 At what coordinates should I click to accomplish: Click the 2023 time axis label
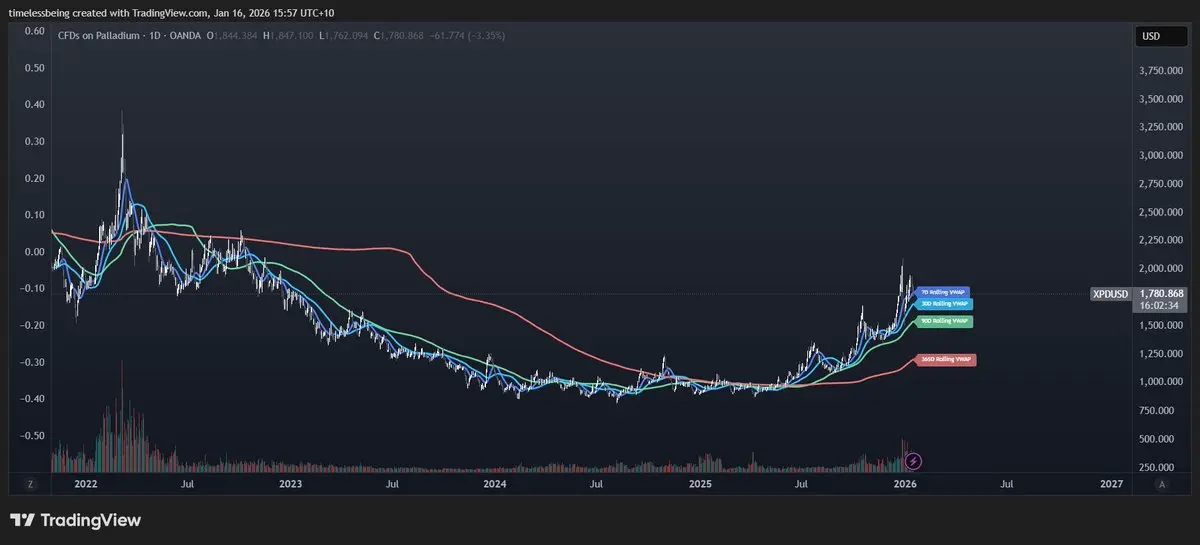coord(290,484)
